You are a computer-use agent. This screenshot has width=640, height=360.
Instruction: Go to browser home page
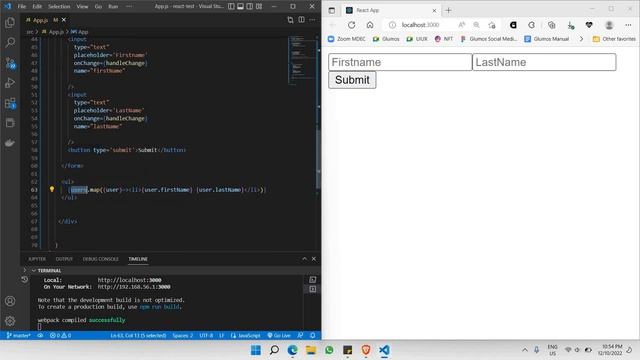pos(370,25)
